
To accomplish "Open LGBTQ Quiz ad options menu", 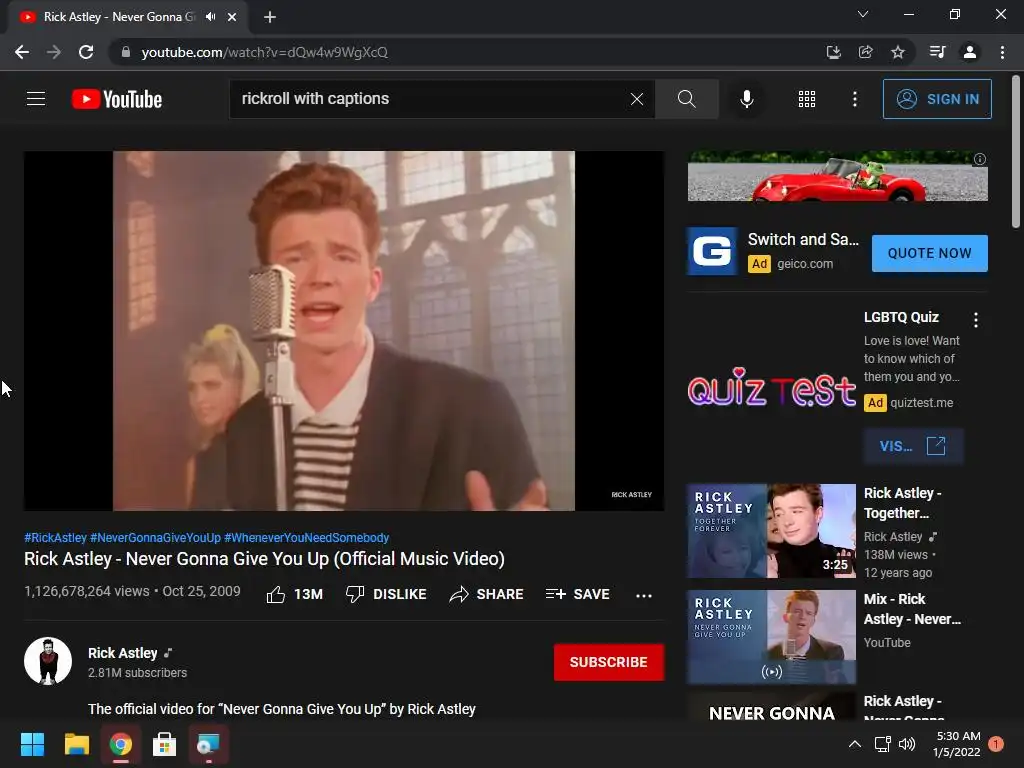I will 976,319.
